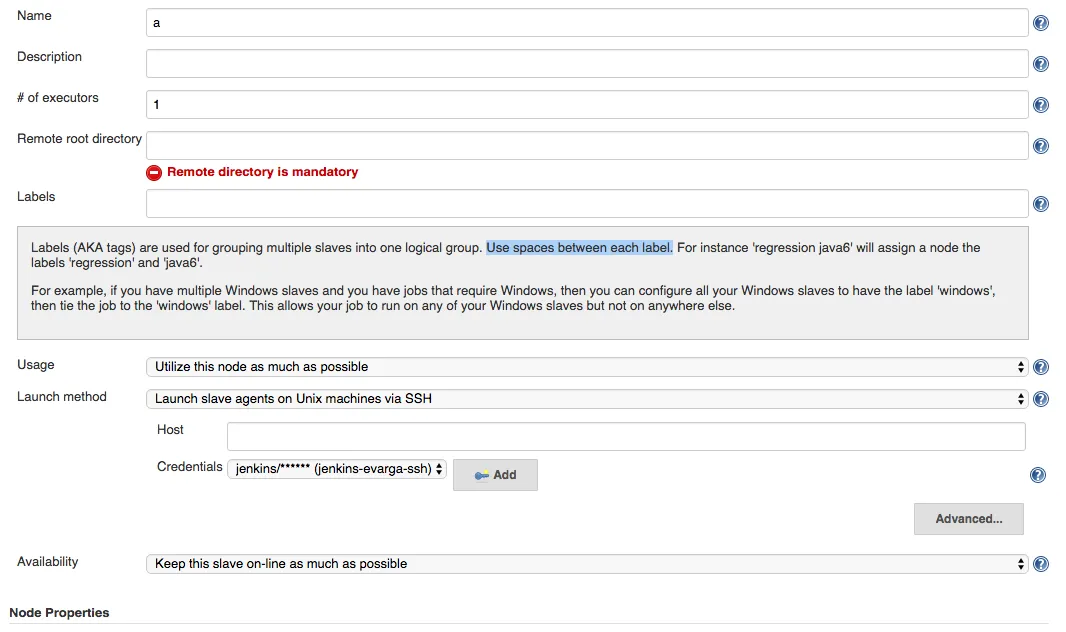1066x632 pixels.
Task: Click the Labels text field
Action: pos(586,203)
